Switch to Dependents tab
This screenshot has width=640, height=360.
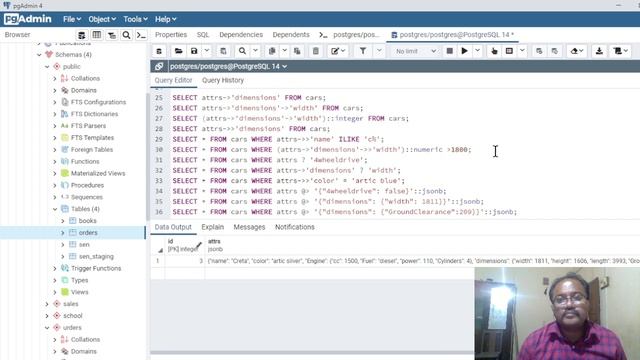click(291, 35)
